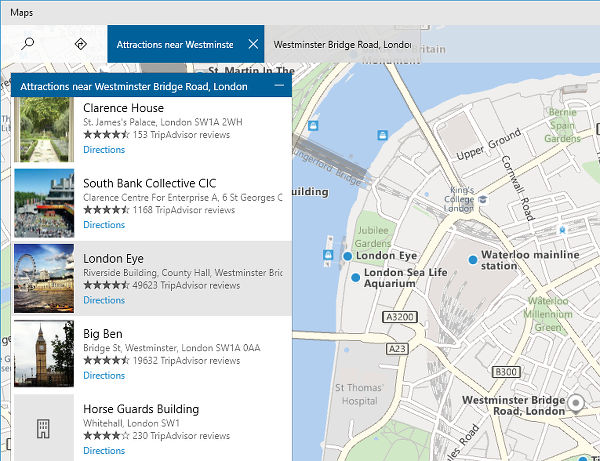This screenshot has width=600, height=461.
Task: Close the Attractions near Westminster tab
Action: tap(253, 44)
